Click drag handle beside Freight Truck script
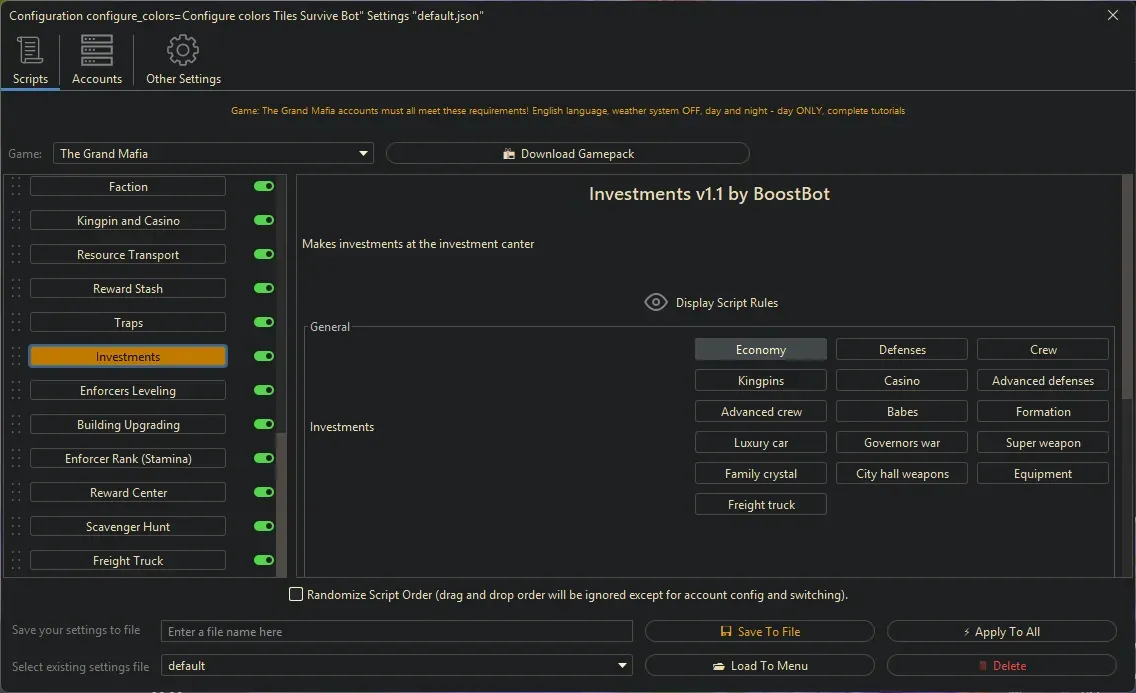Viewport: 1136px width, 693px height. [x=16, y=560]
